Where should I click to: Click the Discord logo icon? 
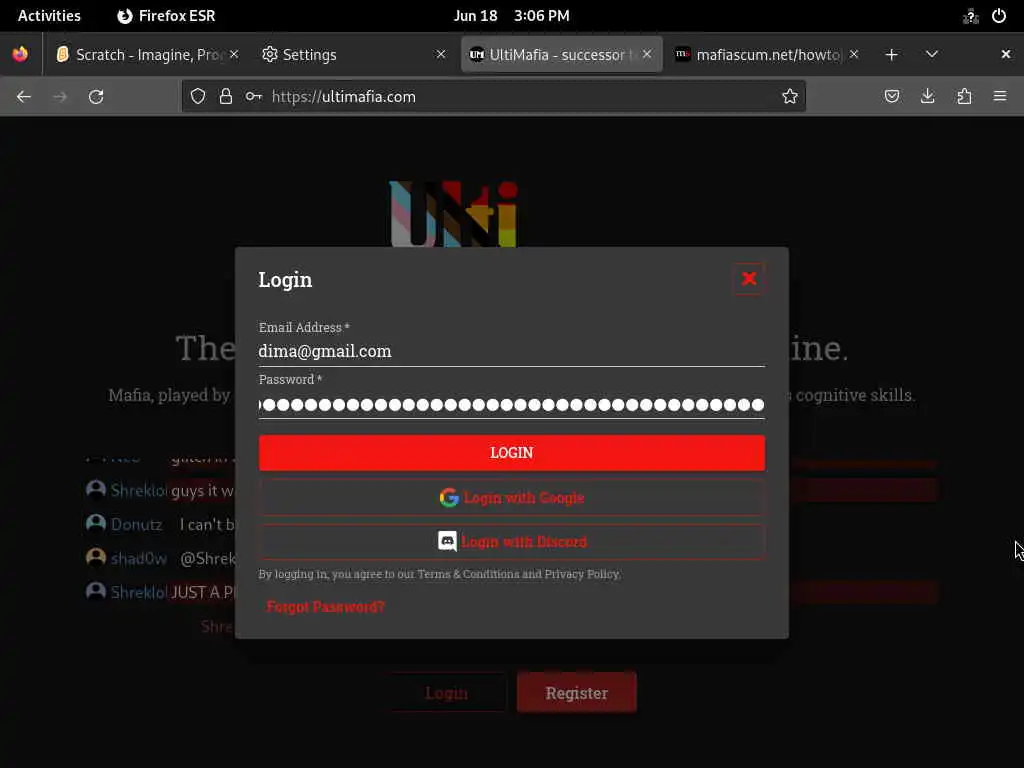447,541
